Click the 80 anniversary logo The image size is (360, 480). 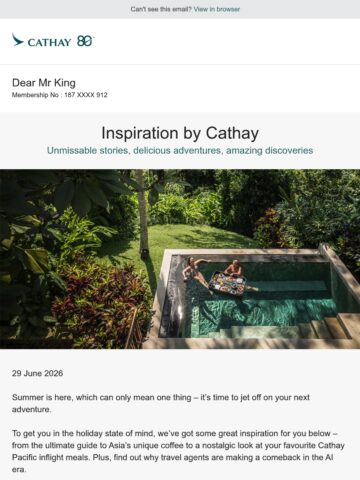pos(85,41)
